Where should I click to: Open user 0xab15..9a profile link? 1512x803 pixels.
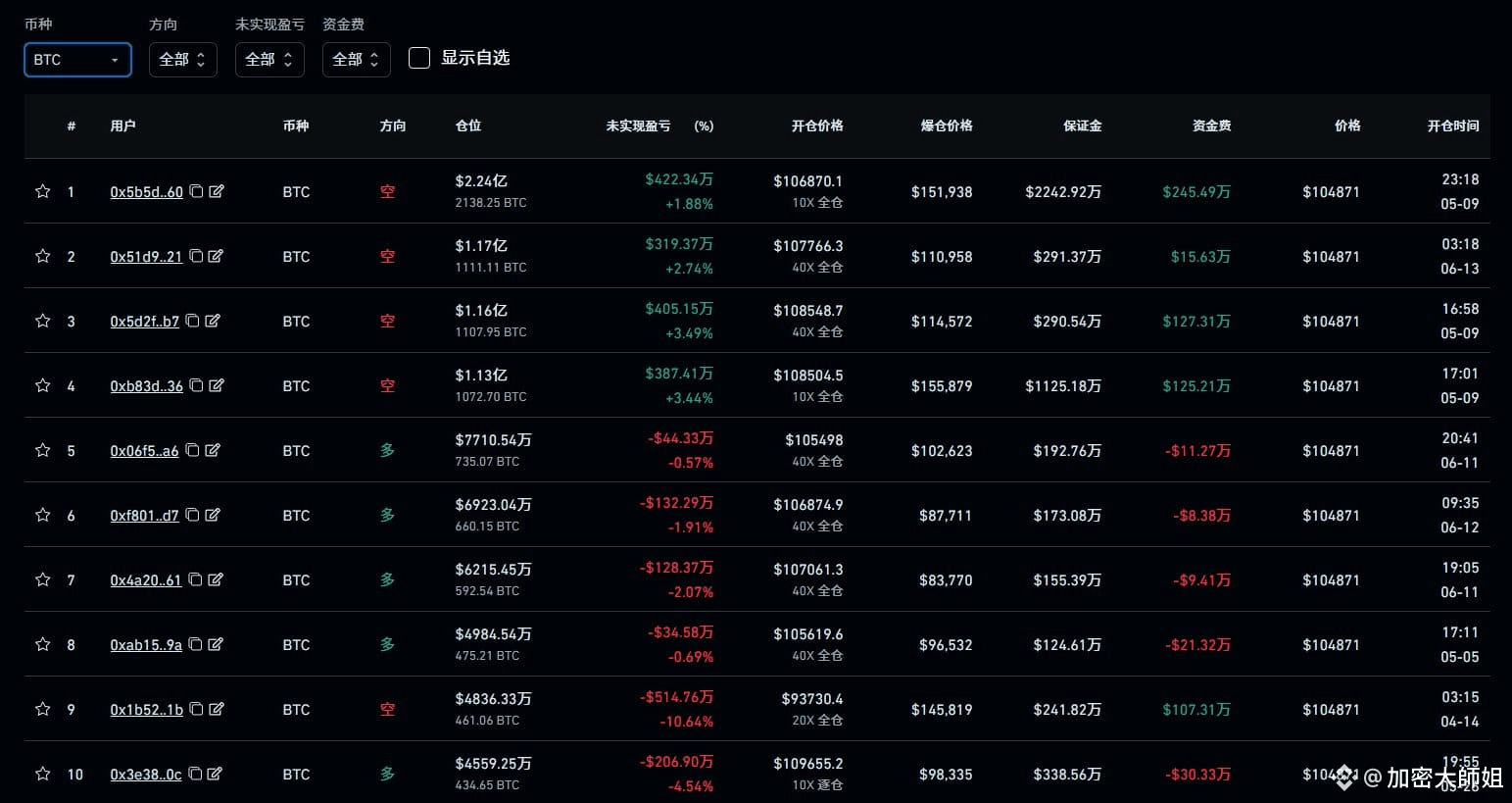(146, 645)
